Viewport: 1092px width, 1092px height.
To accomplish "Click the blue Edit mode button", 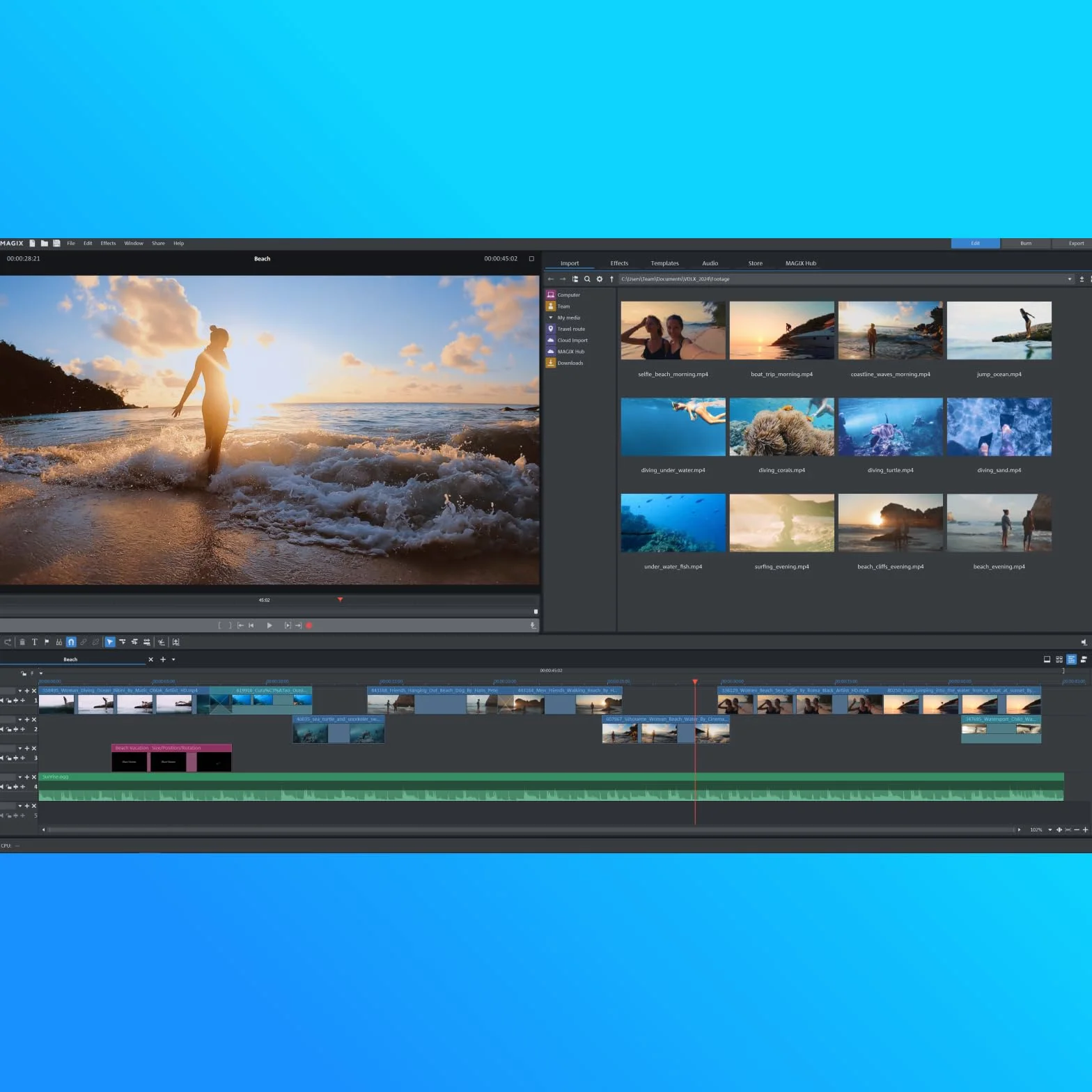I will [x=975, y=243].
